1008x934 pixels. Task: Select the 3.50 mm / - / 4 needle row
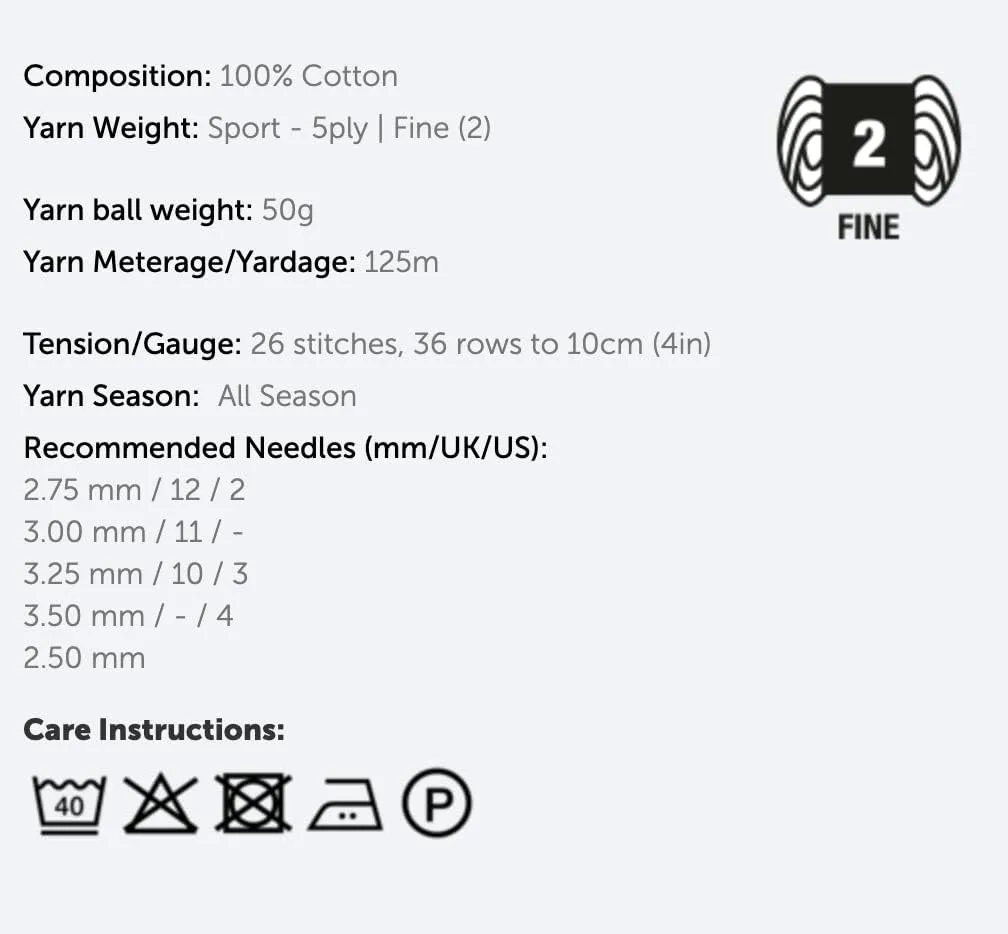[128, 616]
